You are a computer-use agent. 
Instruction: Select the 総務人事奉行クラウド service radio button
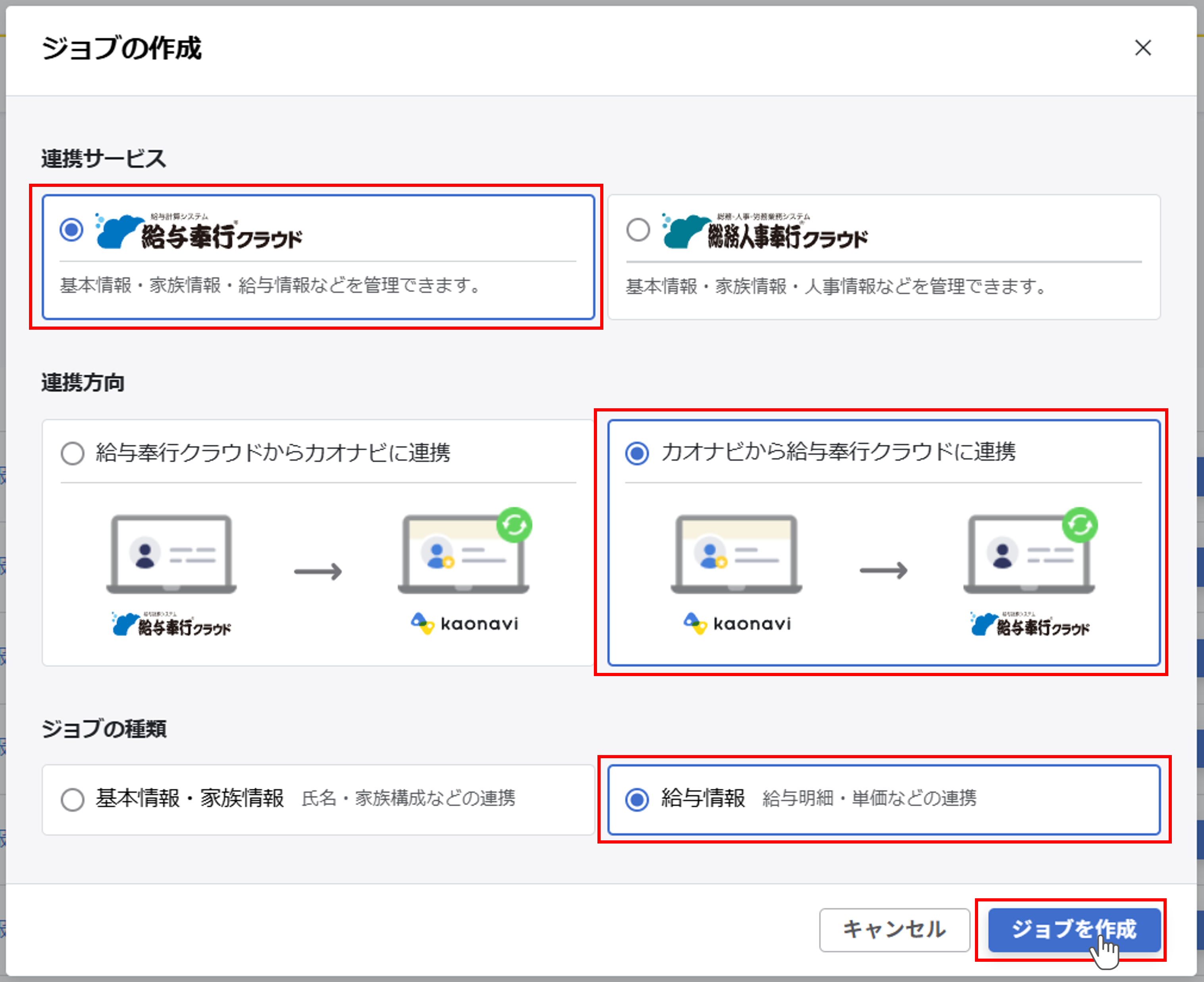[x=638, y=230]
